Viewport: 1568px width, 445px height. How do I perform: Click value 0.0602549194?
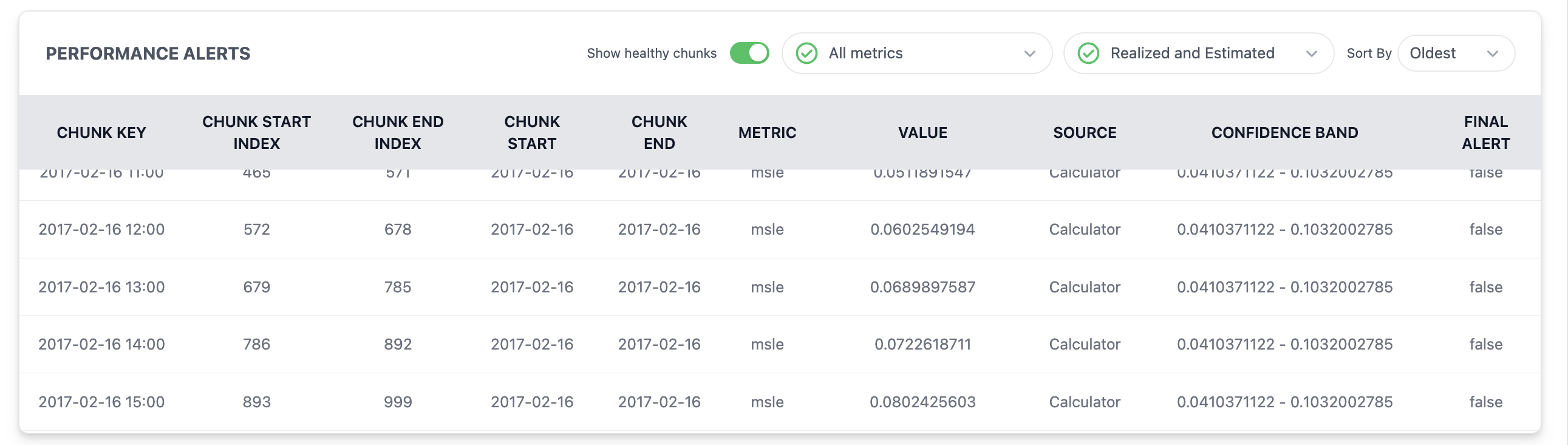pos(923,229)
